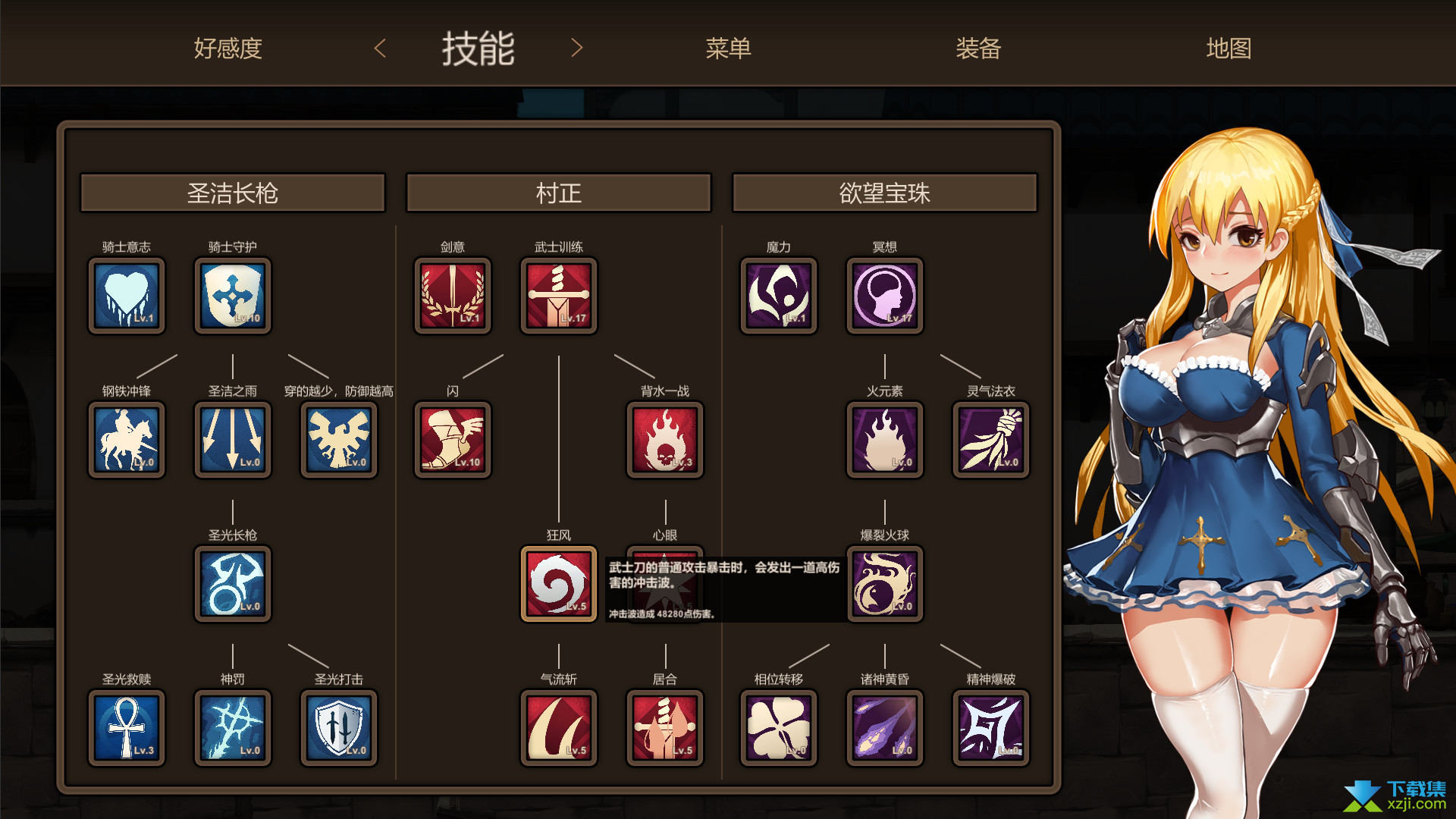The image size is (1456, 819).
Task: Open the 地图 tab
Action: point(1228,49)
